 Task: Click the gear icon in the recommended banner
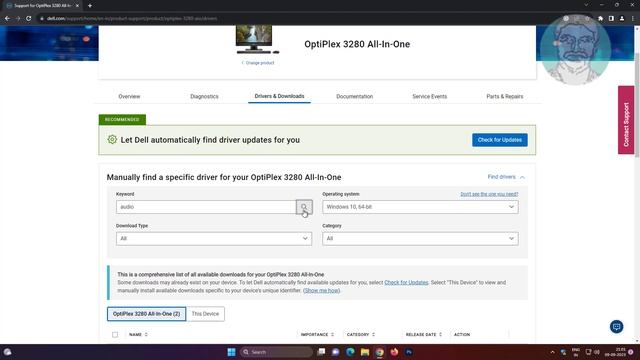(x=112, y=140)
